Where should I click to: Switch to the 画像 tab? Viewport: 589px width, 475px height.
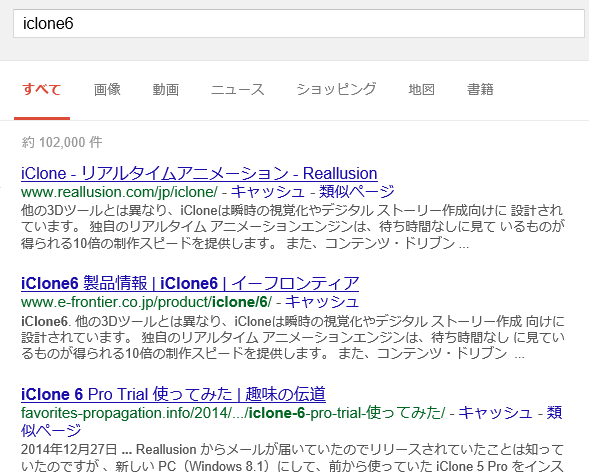[107, 90]
